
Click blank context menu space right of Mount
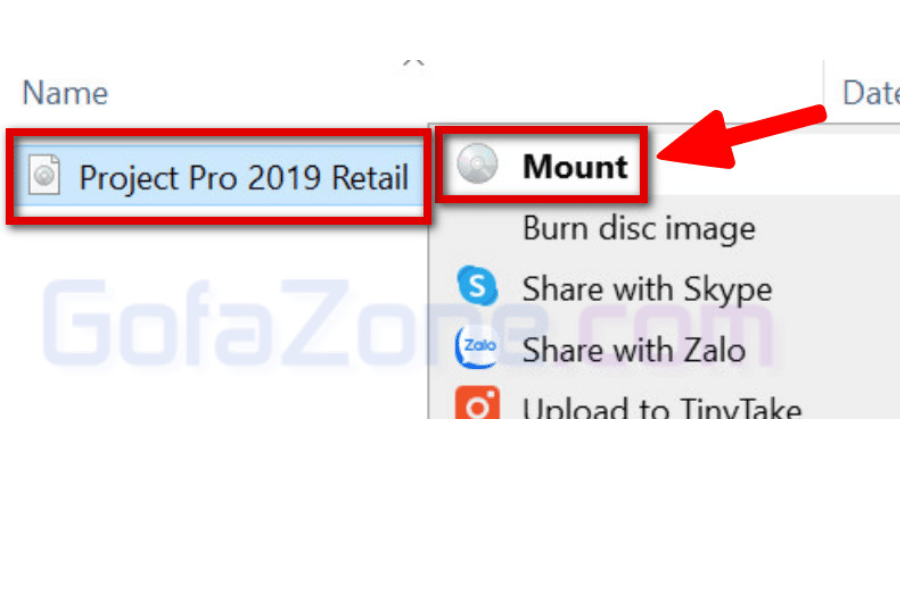pyautogui.click(x=775, y=165)
